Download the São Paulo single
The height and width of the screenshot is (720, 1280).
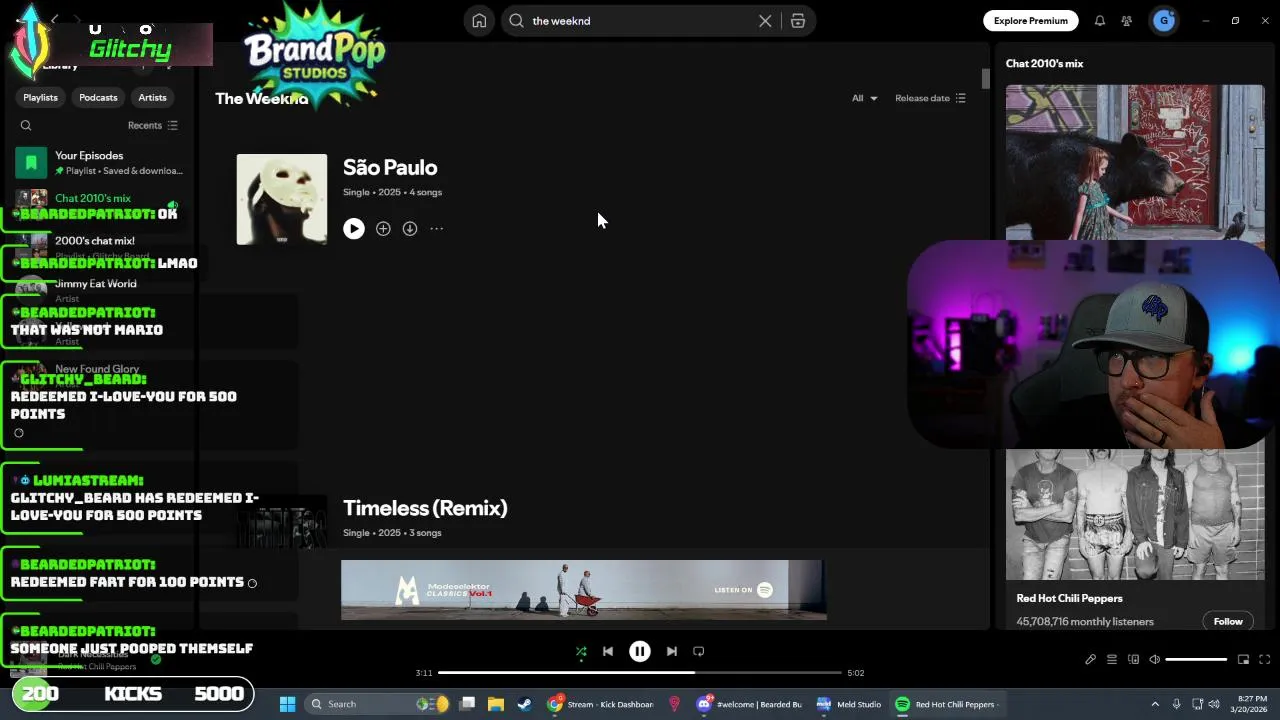(x=410, y=229)
